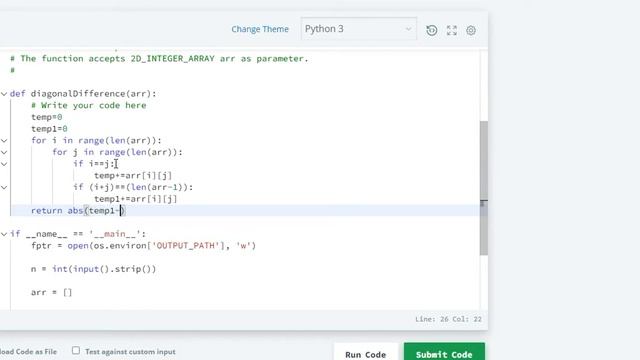Click the '2D_INTEGER_ARRAY arr as parameter' comment

pyautogui.click(x=219, y=58)
